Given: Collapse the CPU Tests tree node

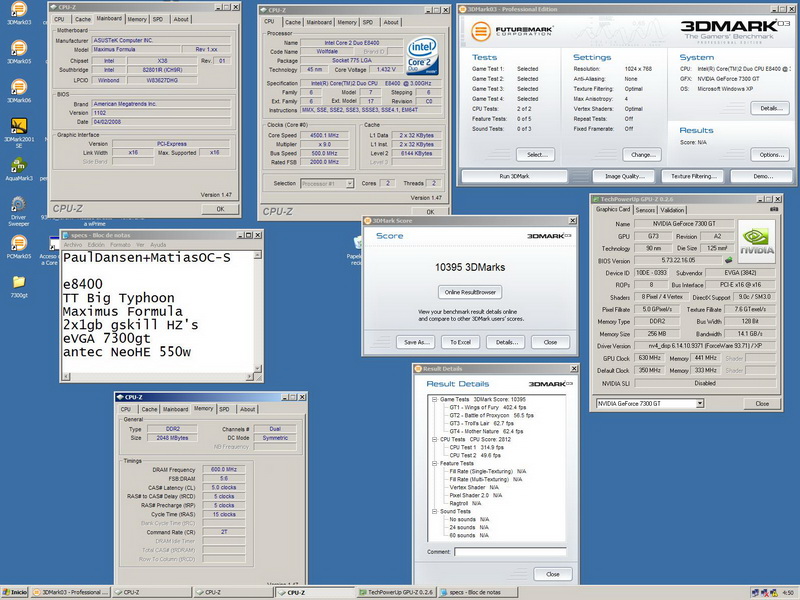Looking at the screenshot, I should tap(434, 439).
